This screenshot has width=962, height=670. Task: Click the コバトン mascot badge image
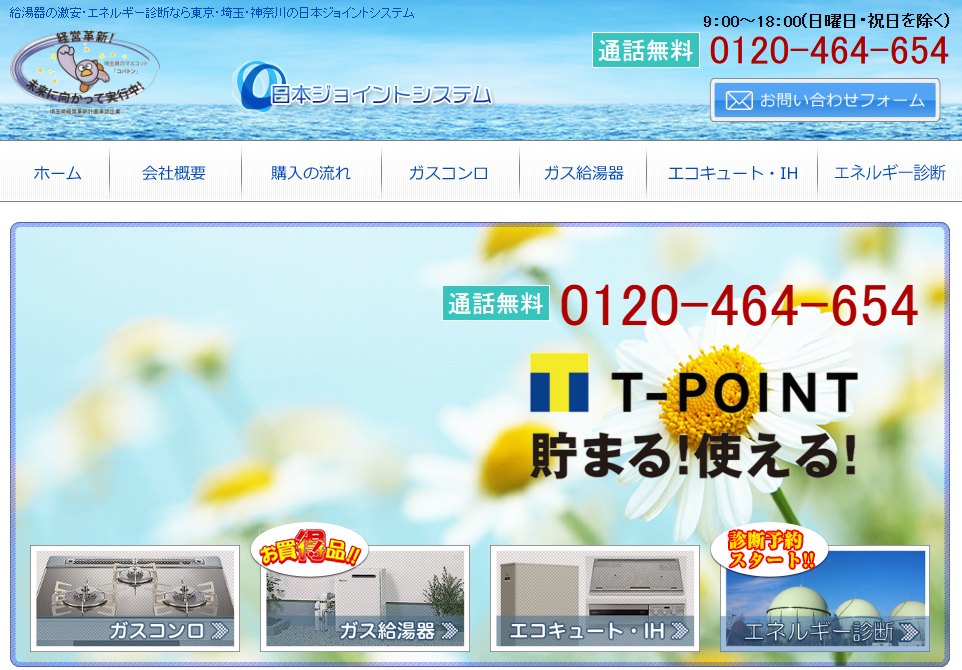point(84,72)
